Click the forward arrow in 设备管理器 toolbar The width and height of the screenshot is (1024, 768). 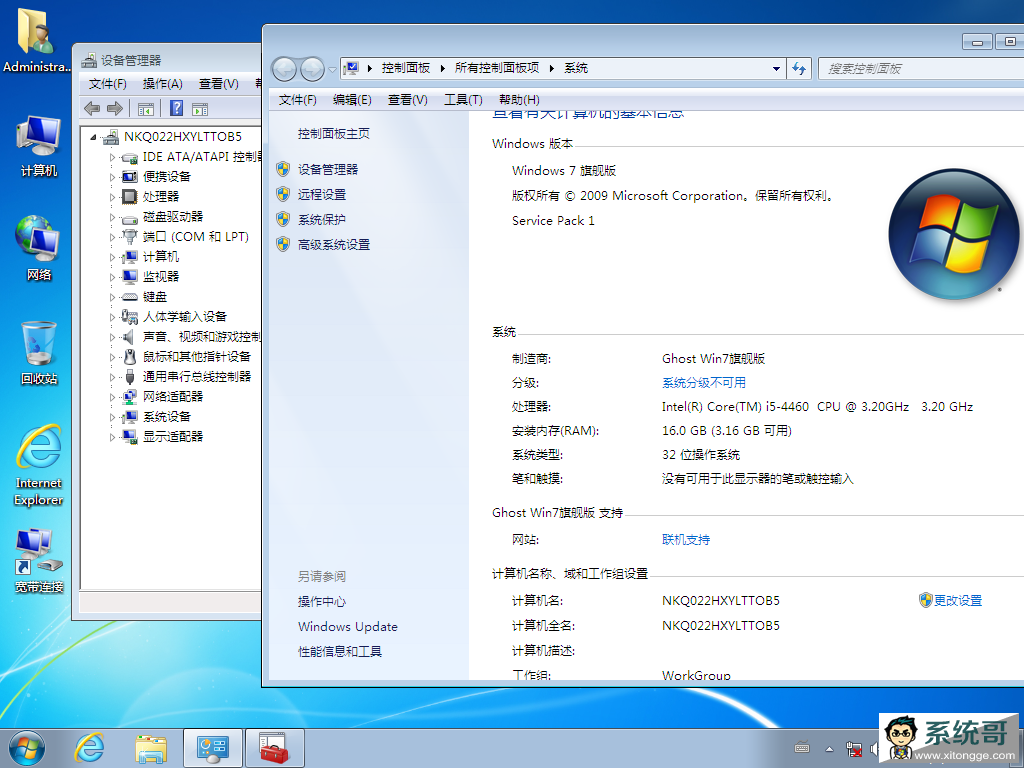click(x=114, y=108)
